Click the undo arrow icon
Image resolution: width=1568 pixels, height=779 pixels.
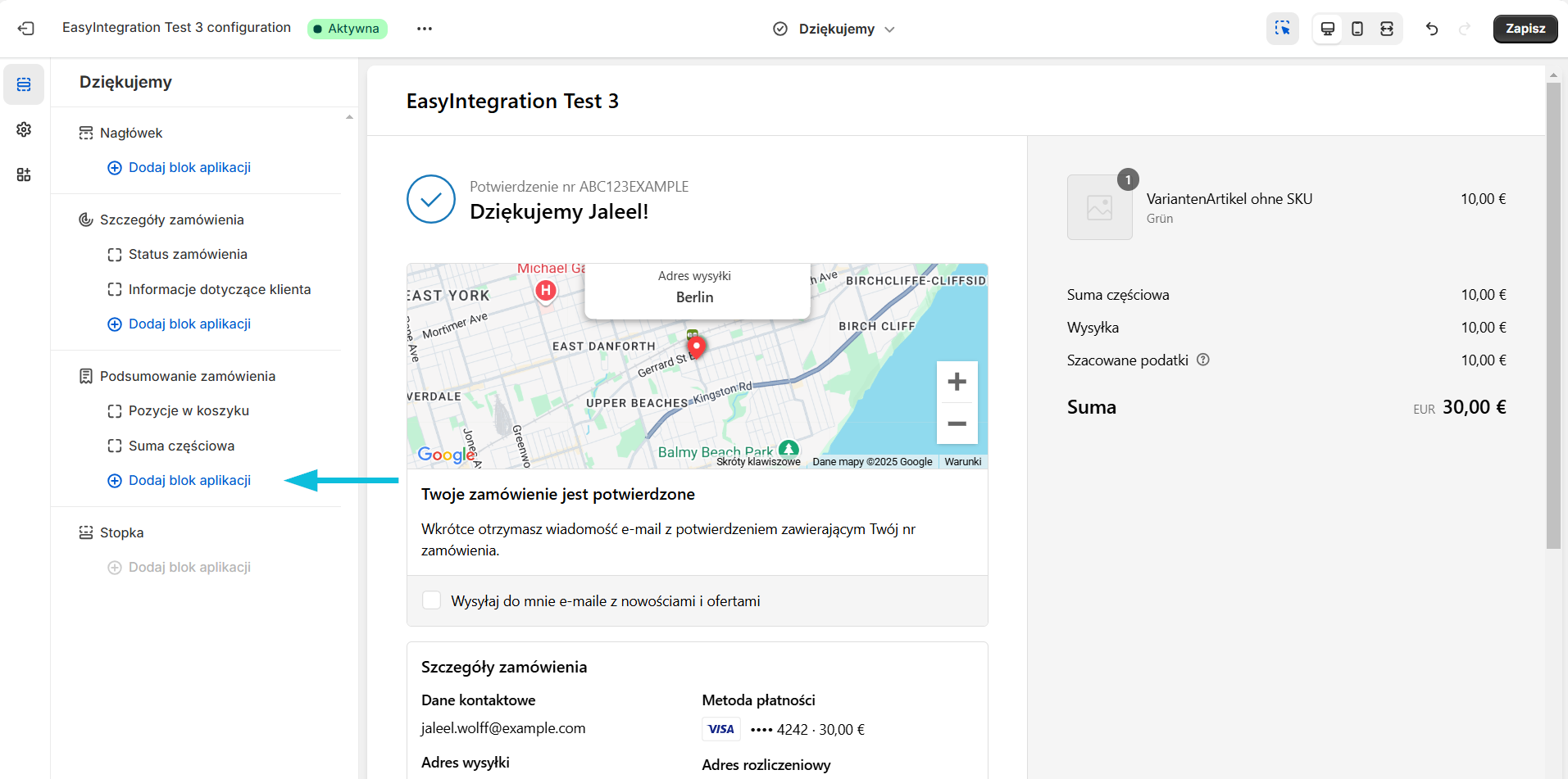(x=1431, y=29)
